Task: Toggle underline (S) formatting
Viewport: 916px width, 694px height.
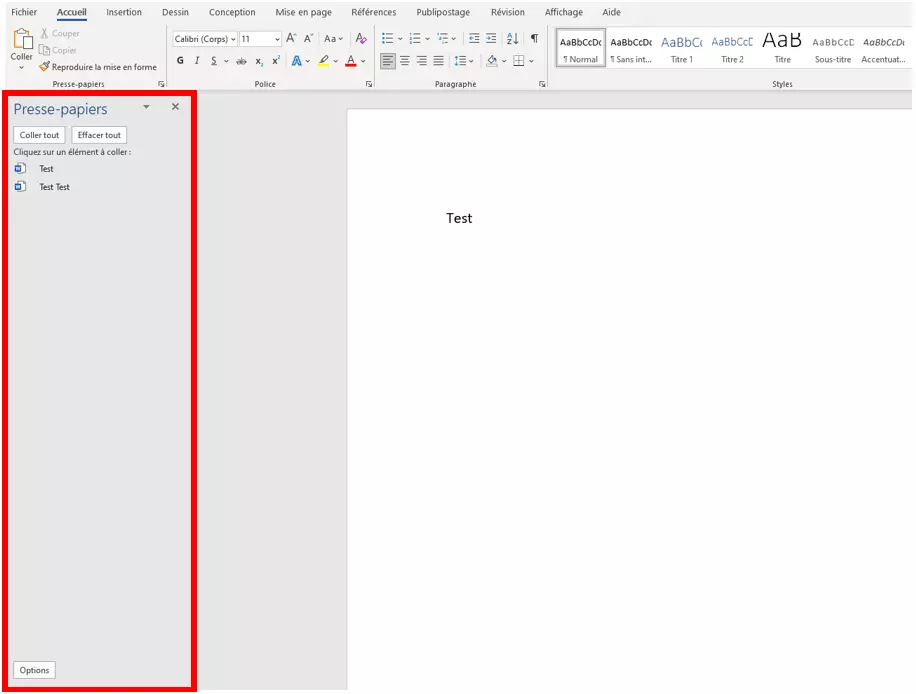Action: (214, 61)
